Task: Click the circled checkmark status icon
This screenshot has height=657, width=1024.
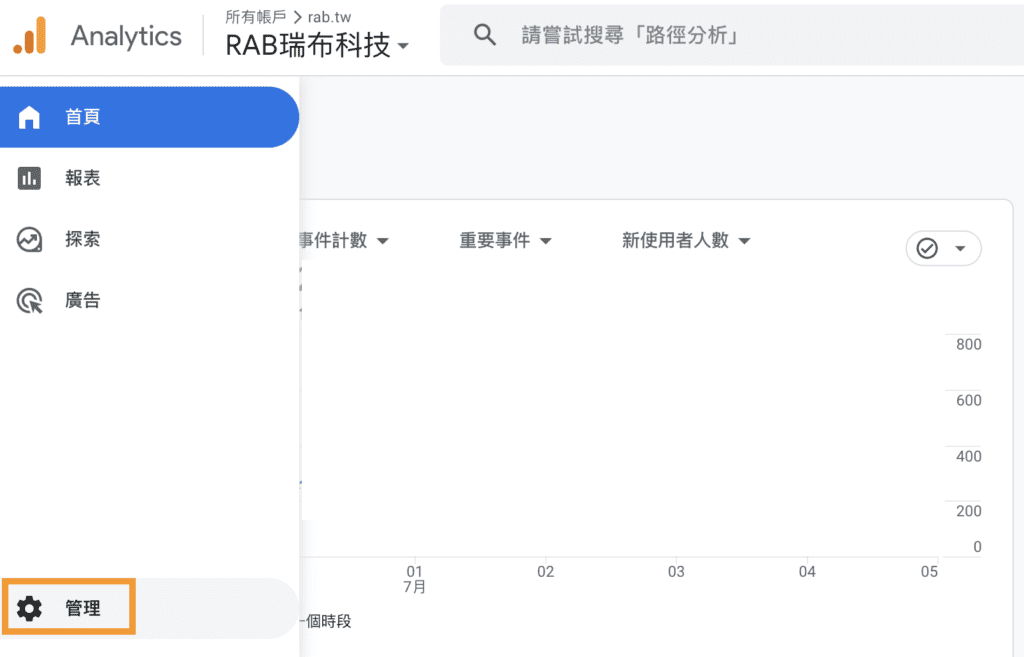Action: [x=927, y=249]
